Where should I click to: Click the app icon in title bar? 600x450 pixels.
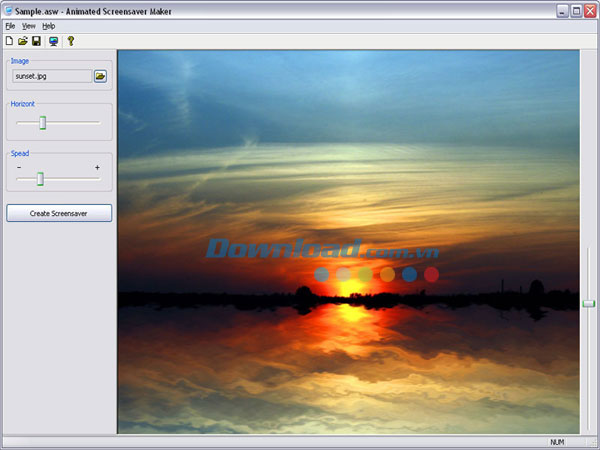[x=8, y=11]
